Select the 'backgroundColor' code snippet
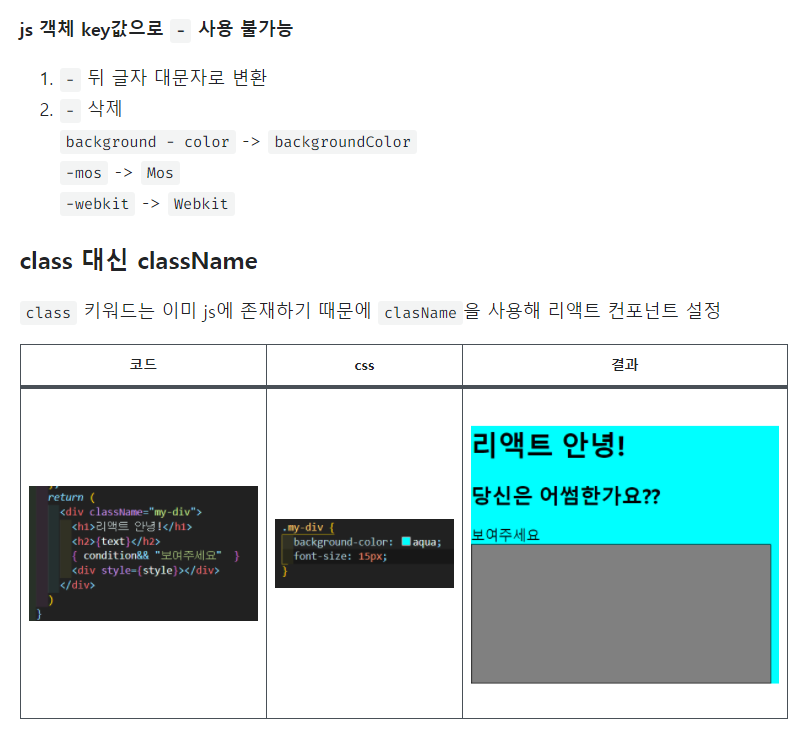 (x=342, y=142)
